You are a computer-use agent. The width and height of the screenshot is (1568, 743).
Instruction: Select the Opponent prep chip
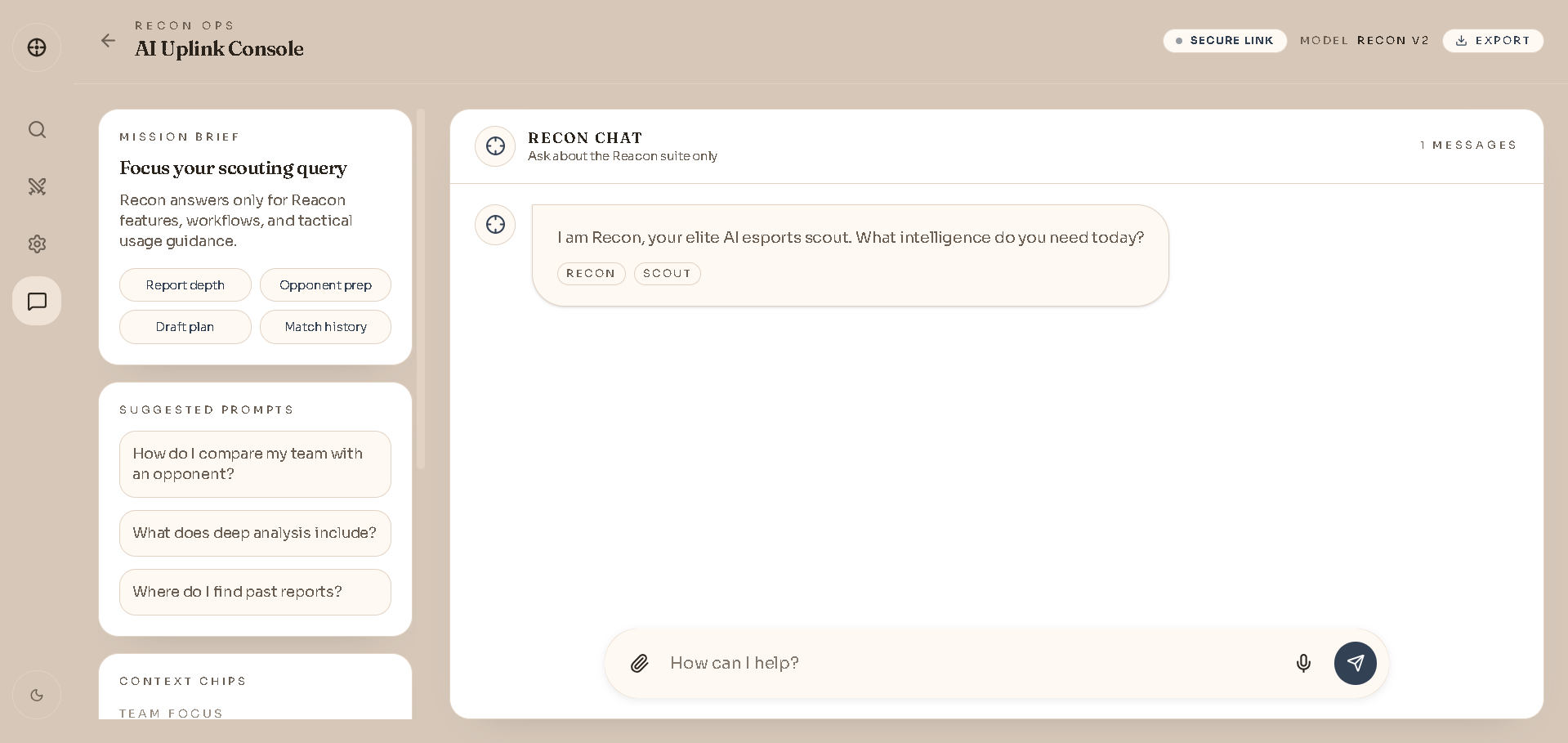[325, 285]
